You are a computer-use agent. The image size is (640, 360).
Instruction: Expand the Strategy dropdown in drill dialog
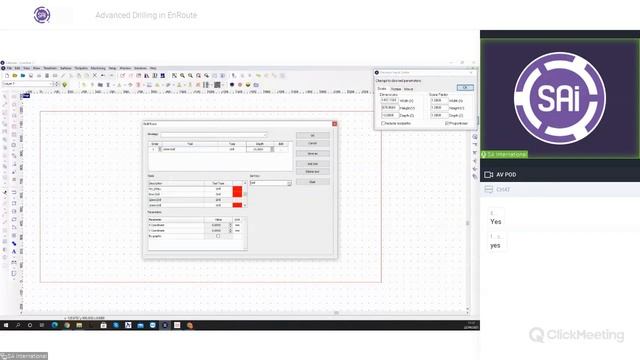point(214,134)
